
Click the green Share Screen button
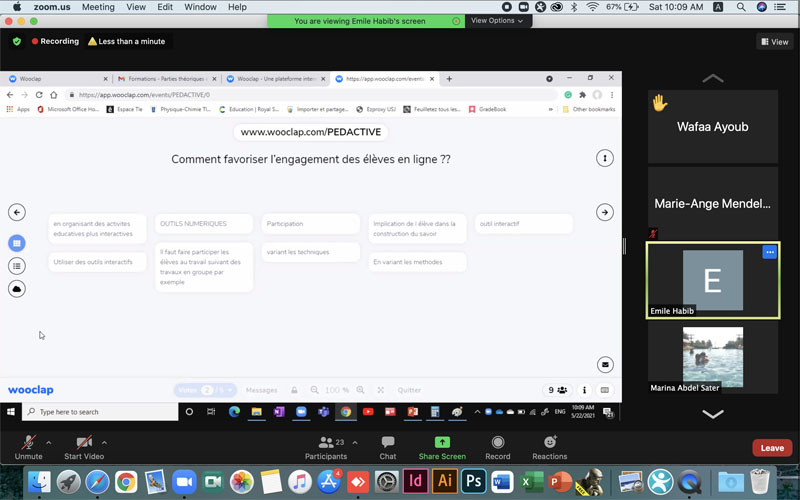[x=442, y=447]
